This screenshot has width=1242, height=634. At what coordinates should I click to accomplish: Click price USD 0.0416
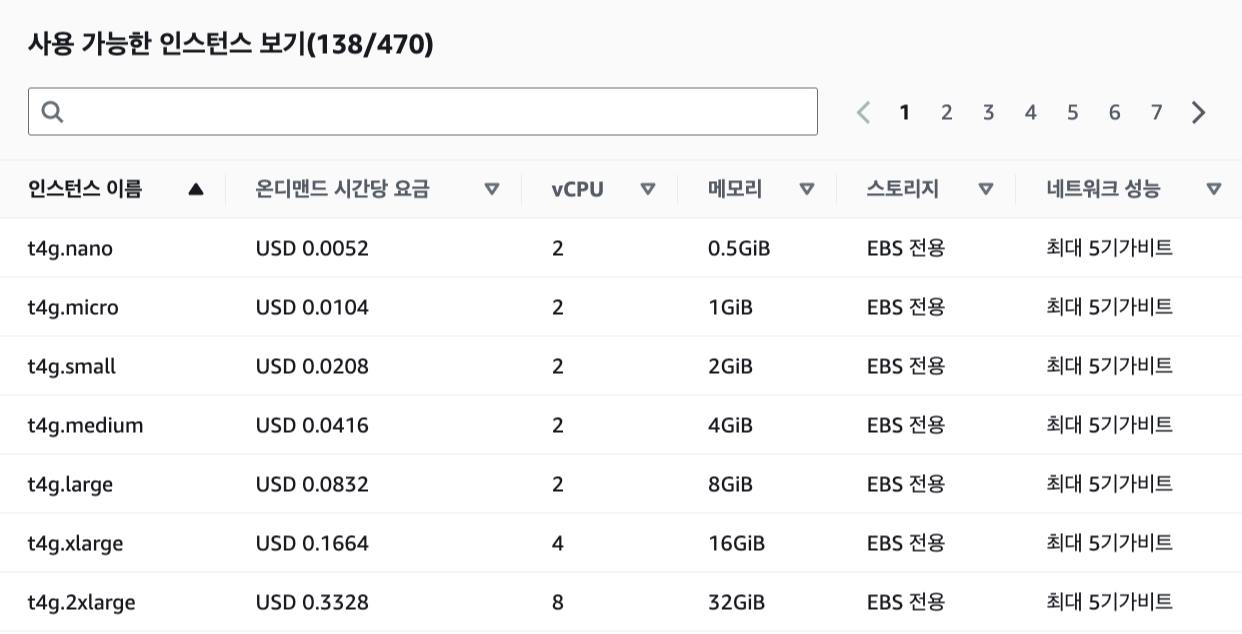coord(312,425)
